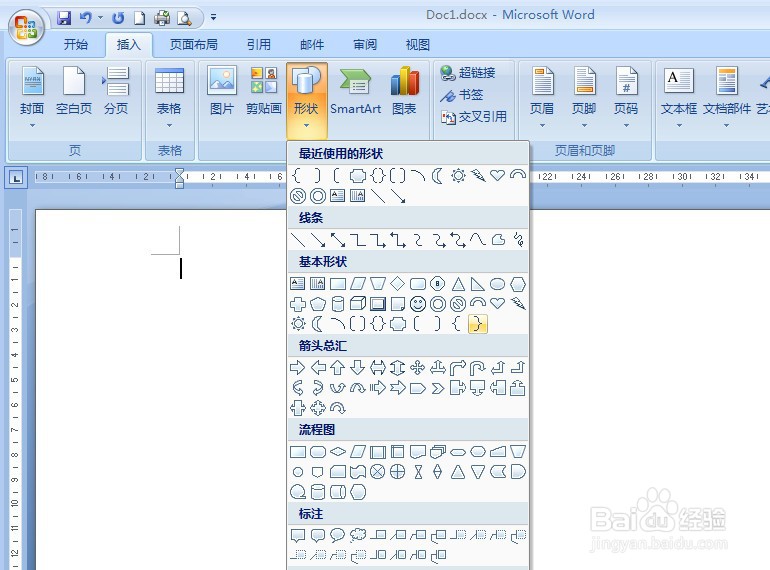
Task: Select the cross shape in 基本形状
Action: pyautogui.click(x=298, y=304)
